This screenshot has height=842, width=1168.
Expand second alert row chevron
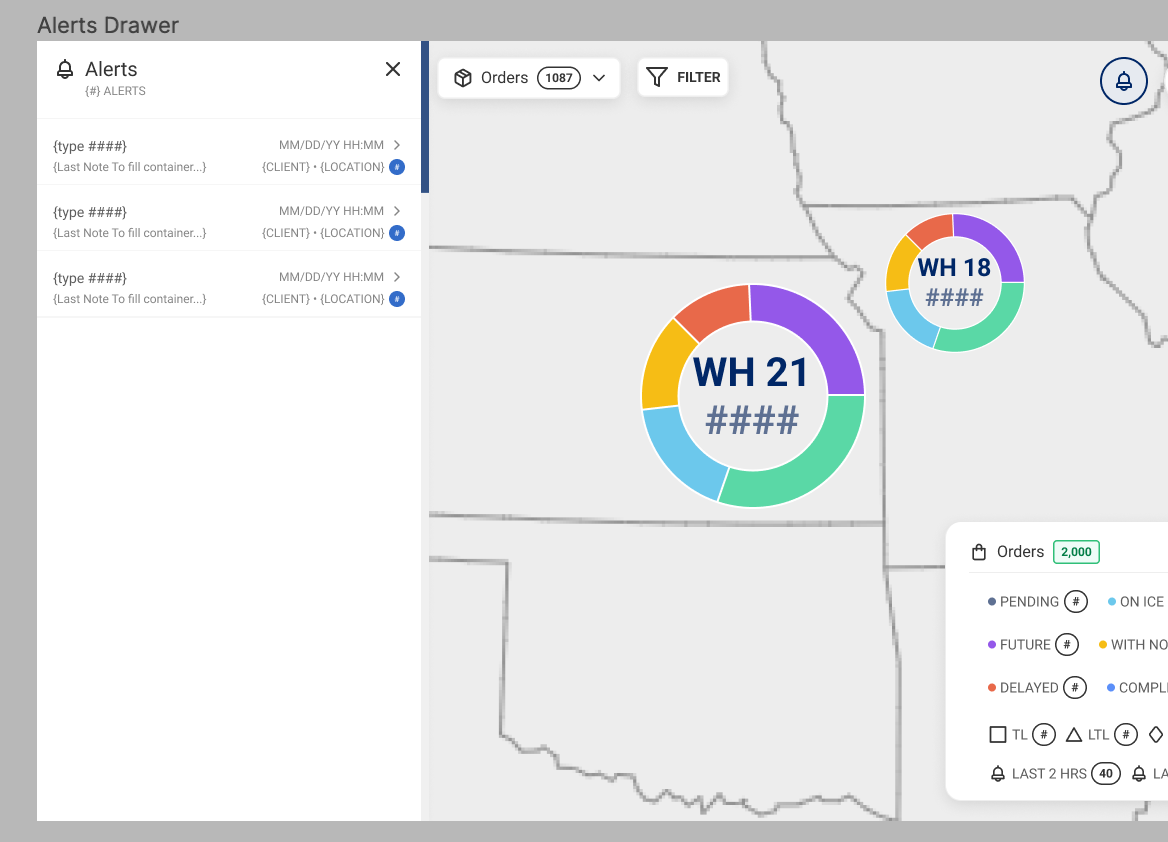click(397, 211)
